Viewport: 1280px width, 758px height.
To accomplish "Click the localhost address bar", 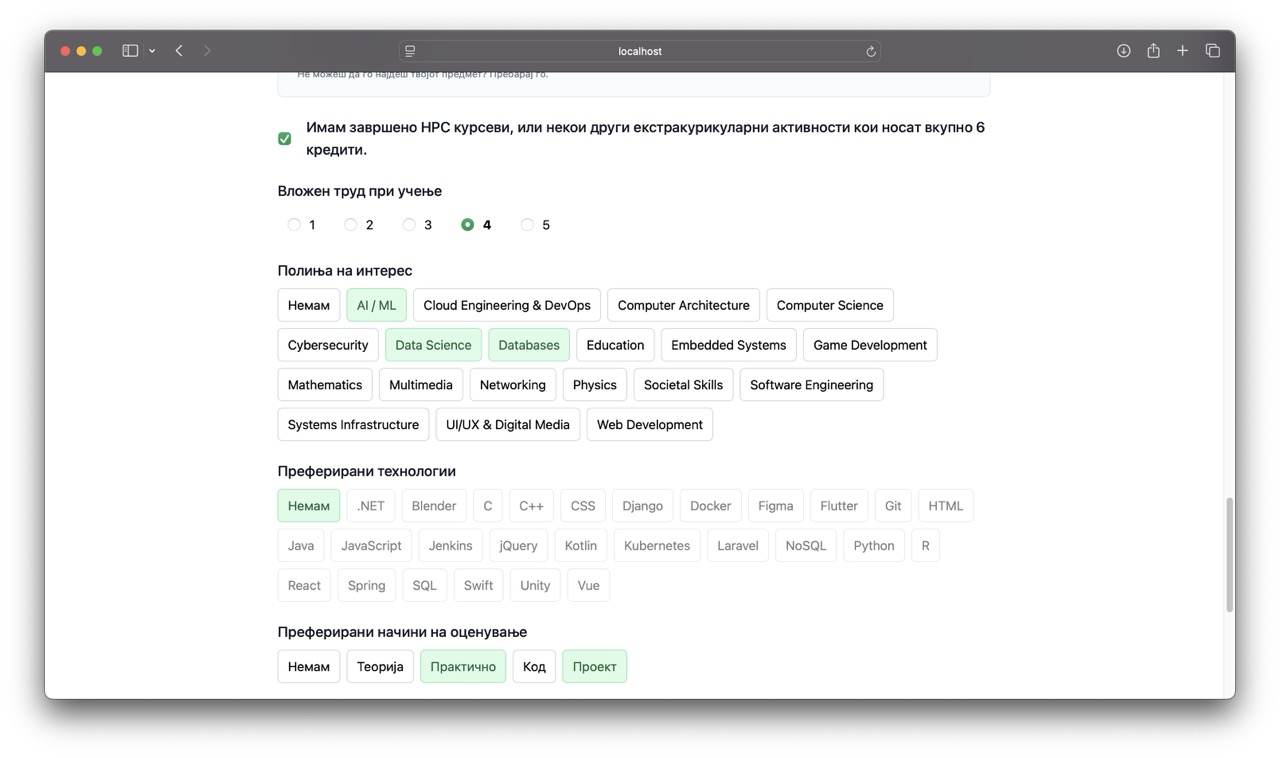I will 640,51.
